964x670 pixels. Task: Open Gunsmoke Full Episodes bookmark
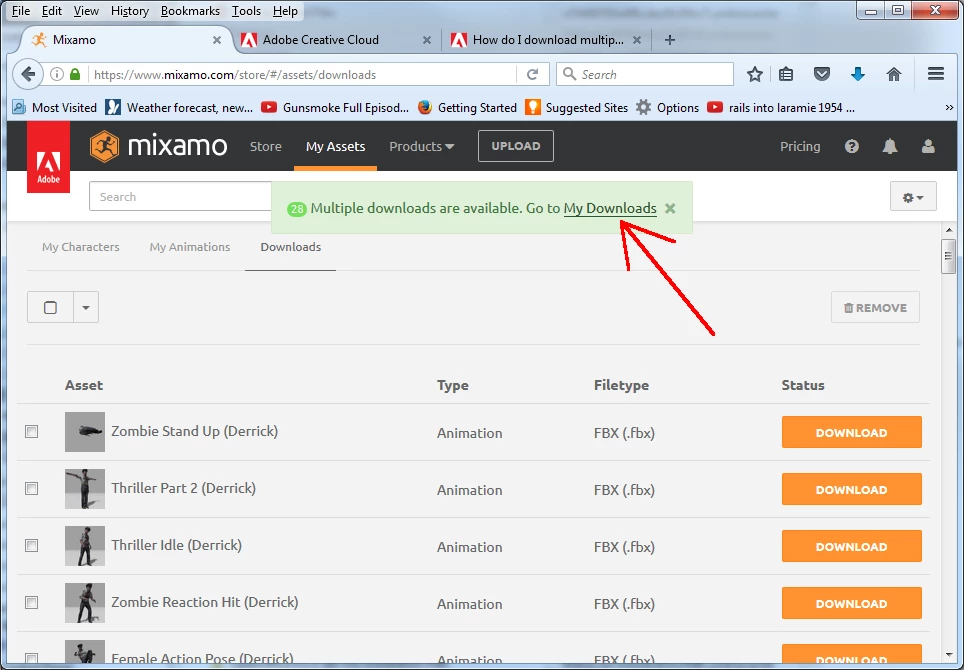(335, 108)
